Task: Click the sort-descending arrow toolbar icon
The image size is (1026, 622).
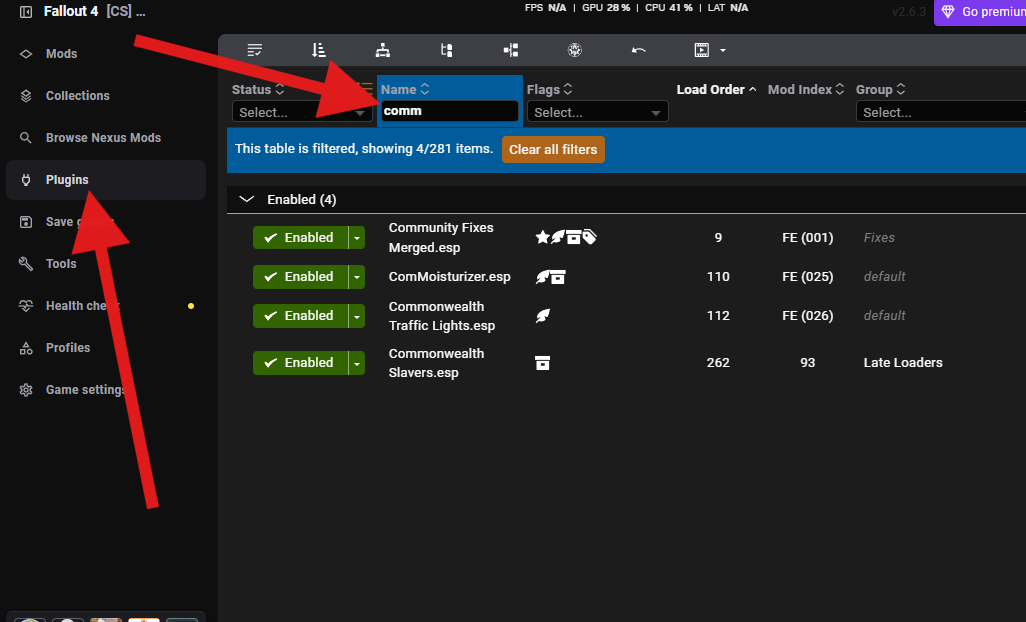Action: (319, 50)
